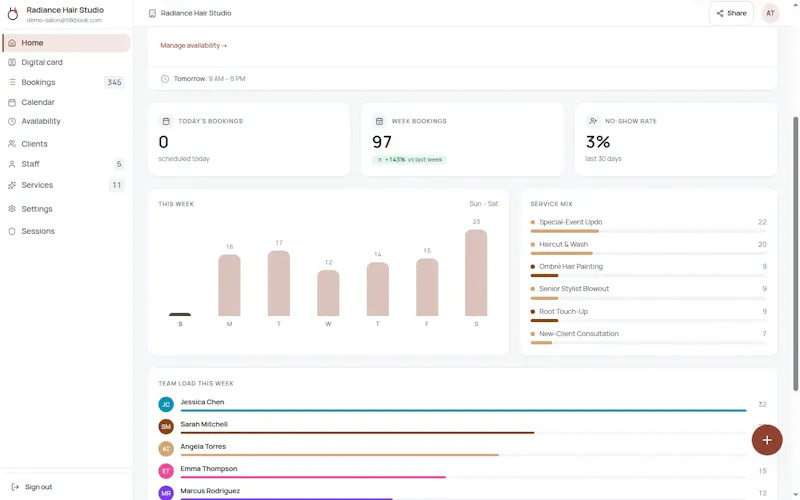This screenshot has height=500, width=800.
Task: Go to the Services page
Action: (66, 185)
